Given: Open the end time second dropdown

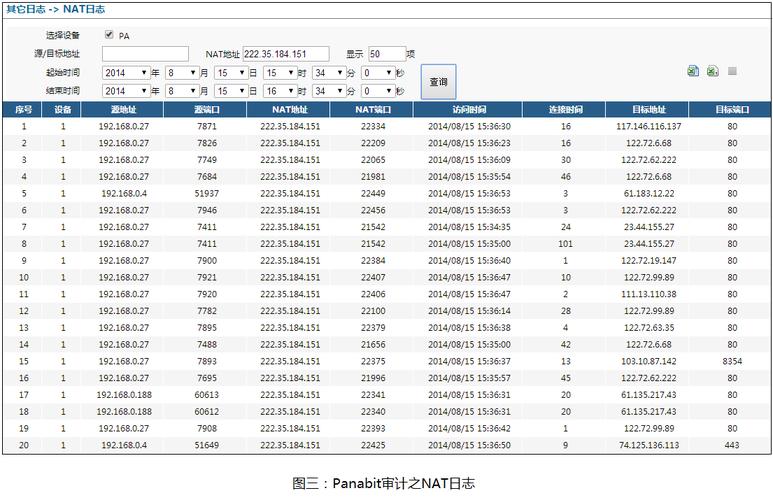Looking at the screenshot, I should coord(378,91).
